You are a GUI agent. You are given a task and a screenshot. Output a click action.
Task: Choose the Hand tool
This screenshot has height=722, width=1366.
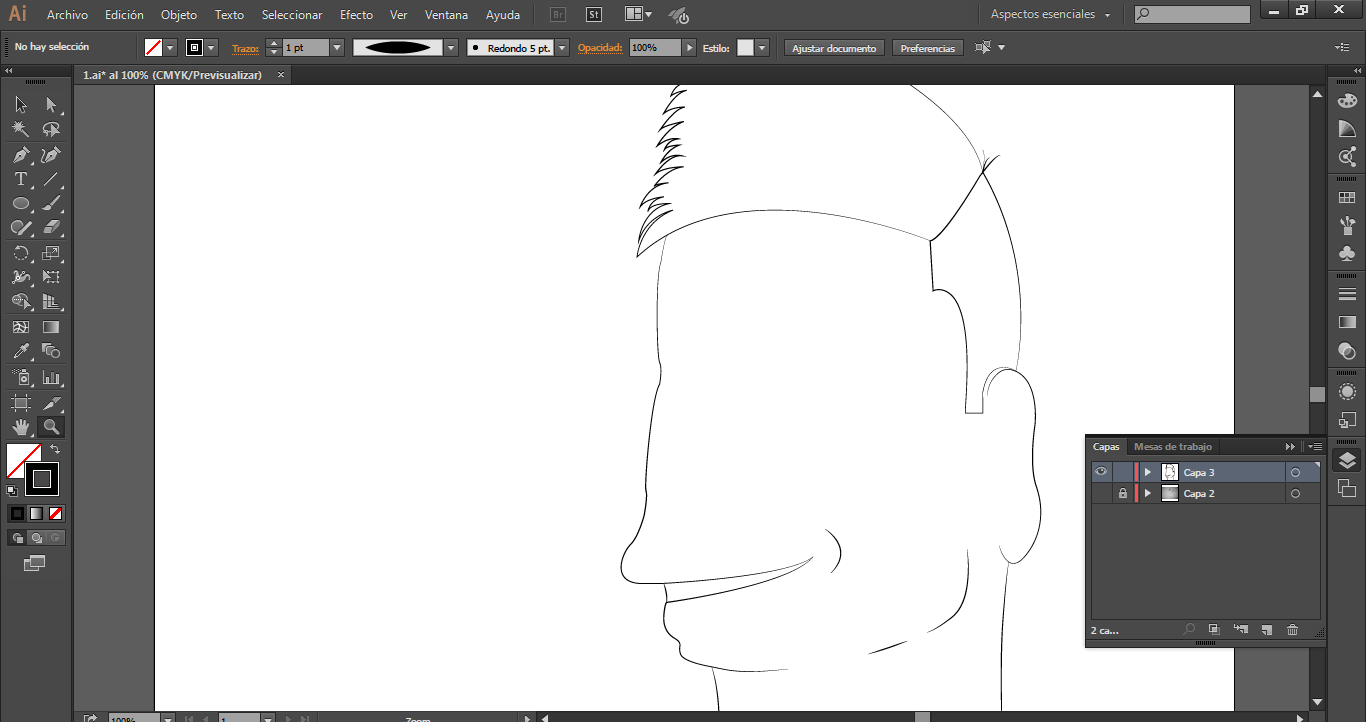(x=20, y=428)
